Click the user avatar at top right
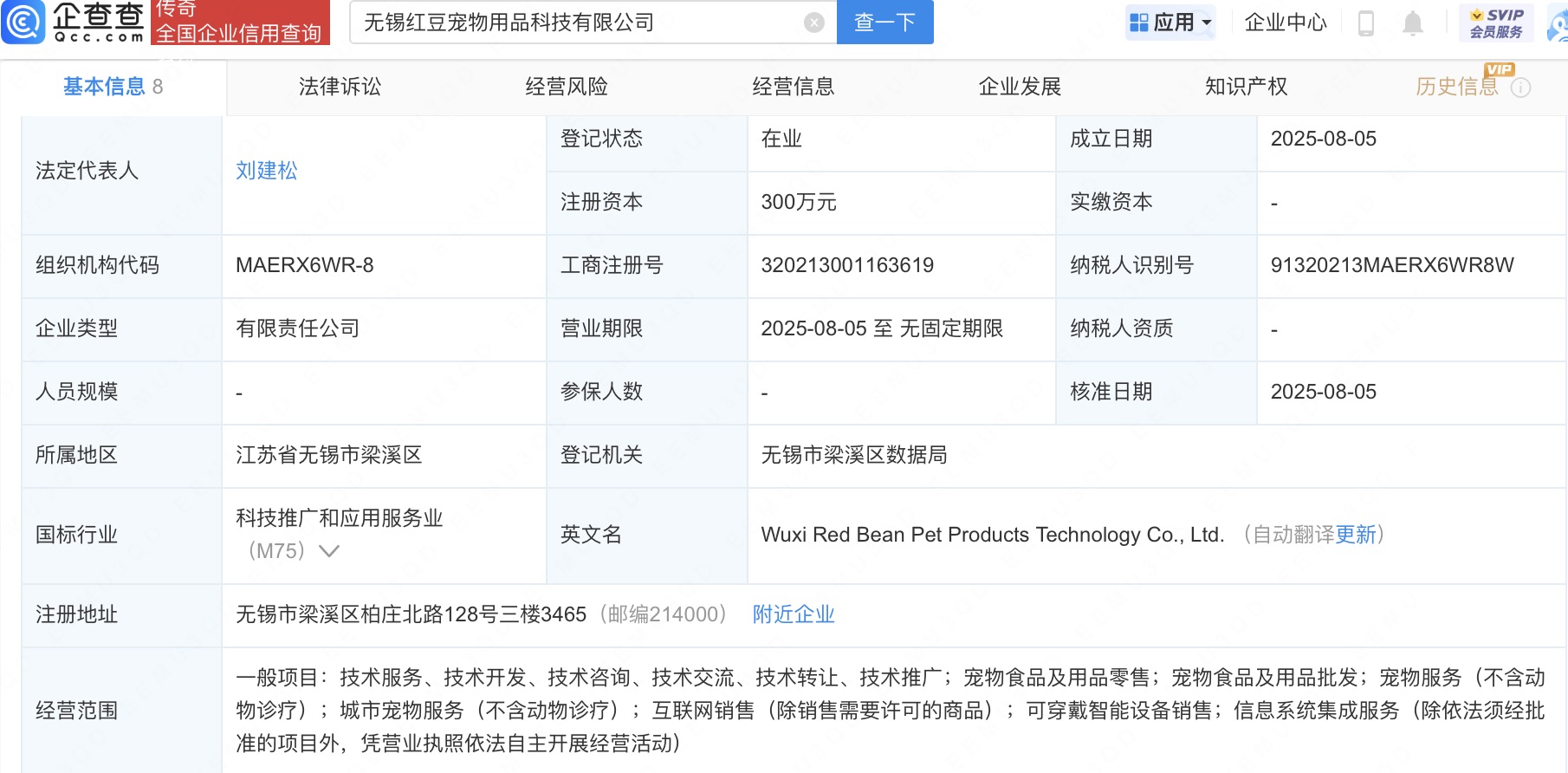Screen dimensions: 1568x773 (1558, 24)
